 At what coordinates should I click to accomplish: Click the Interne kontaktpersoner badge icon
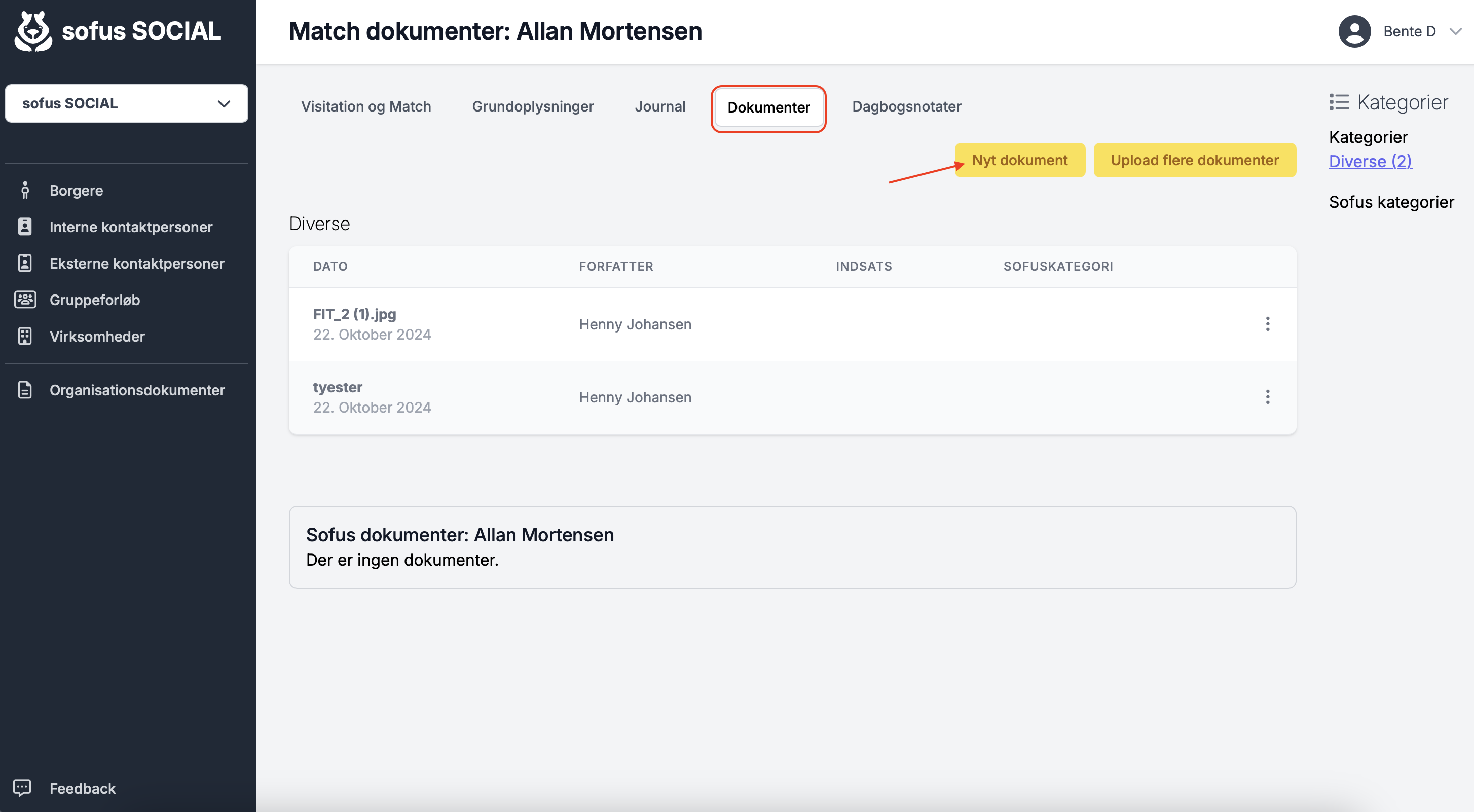click(x=25, y=227)
